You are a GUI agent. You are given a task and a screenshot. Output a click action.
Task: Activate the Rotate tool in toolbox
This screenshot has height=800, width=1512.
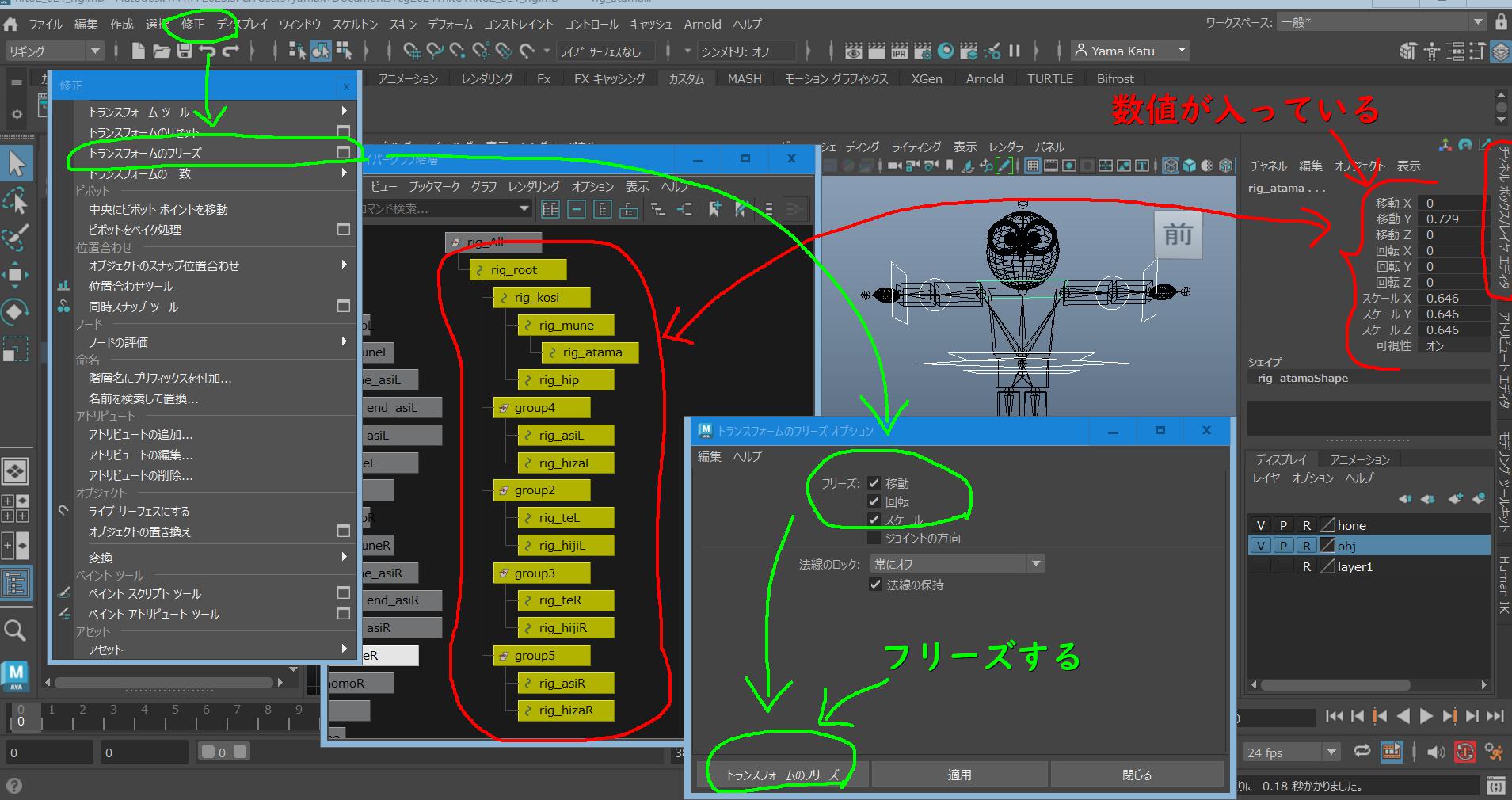16,311
